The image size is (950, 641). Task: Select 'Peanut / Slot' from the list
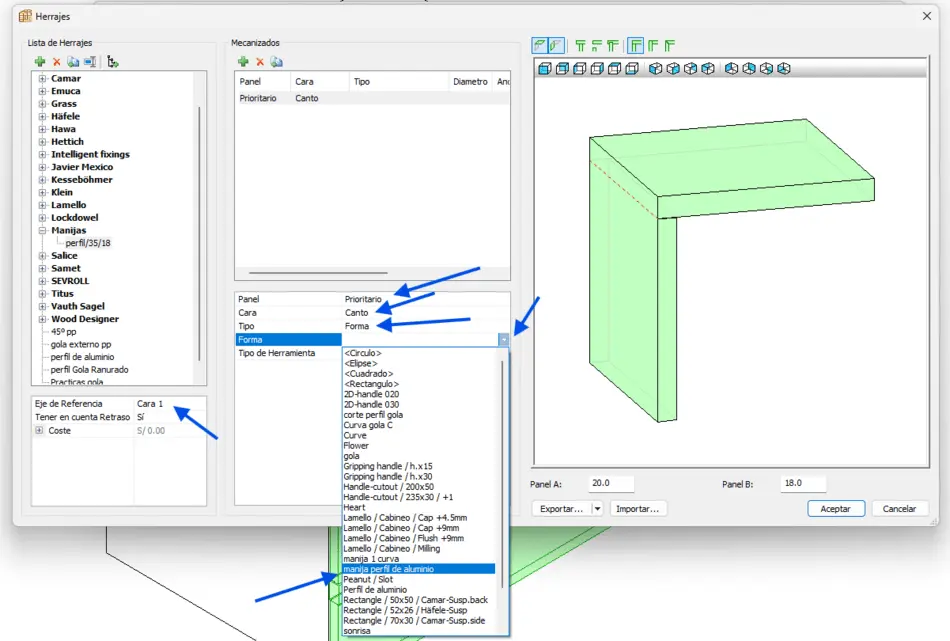click(368, 579)
